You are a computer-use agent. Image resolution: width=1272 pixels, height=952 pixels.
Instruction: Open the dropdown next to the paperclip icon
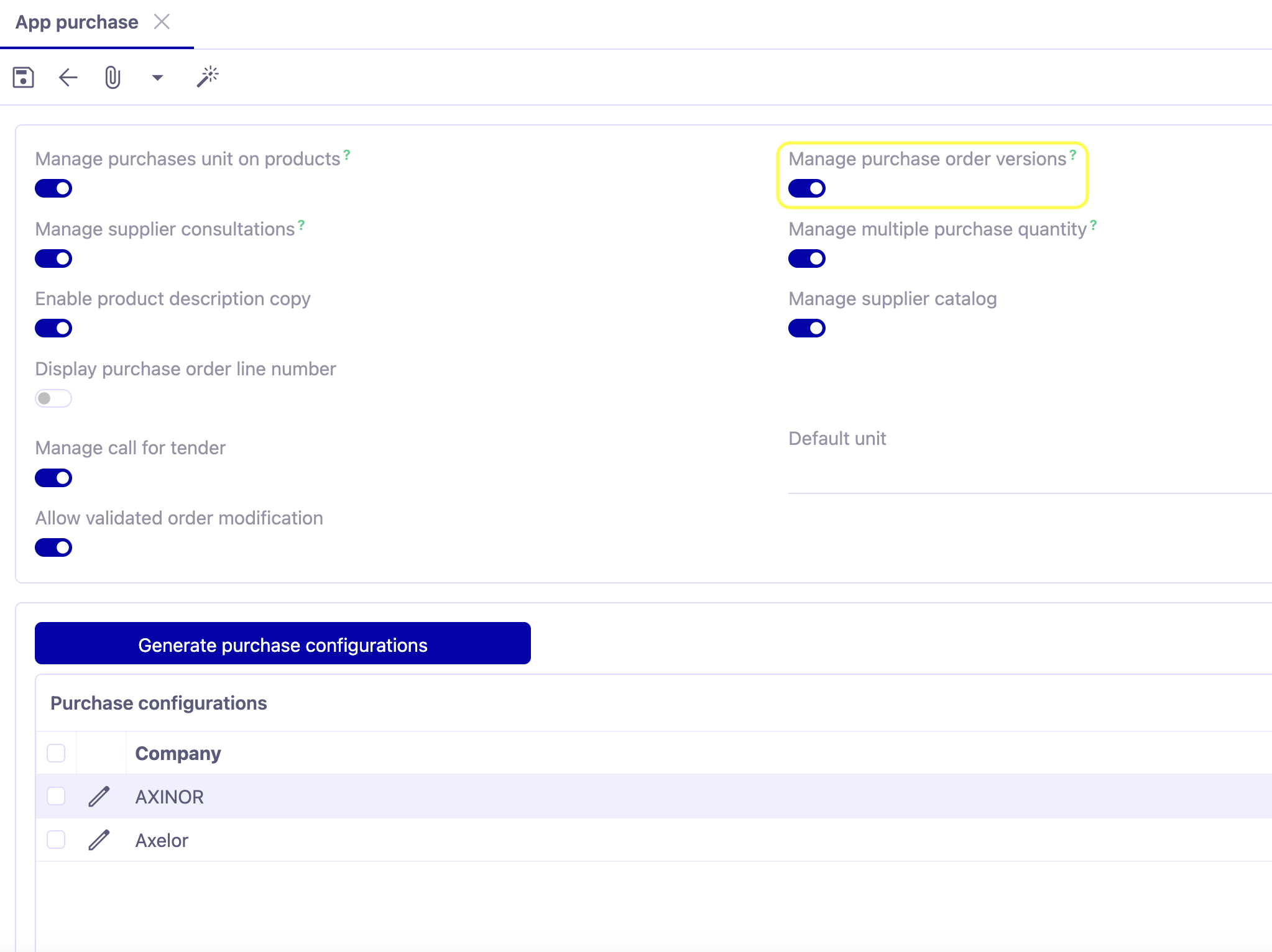click(x=157, y=77)
